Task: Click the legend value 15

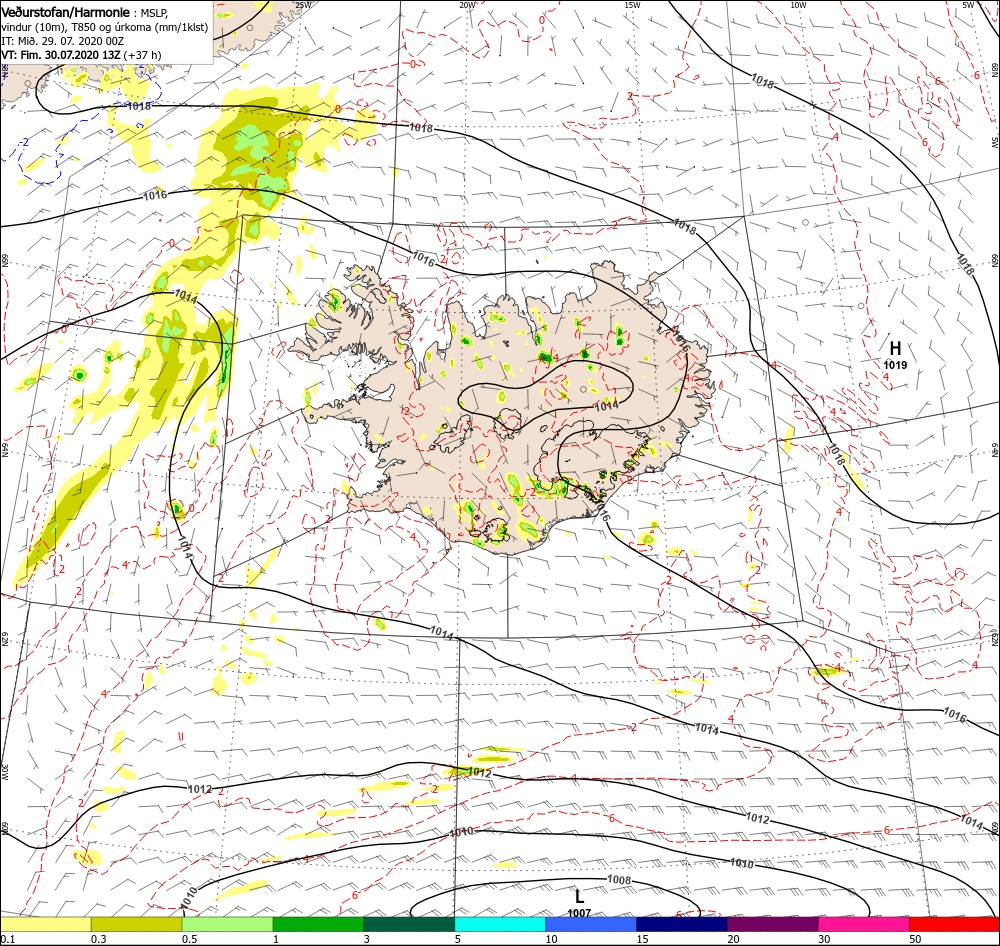Action: pyautogui.click(x=642, y=939)
